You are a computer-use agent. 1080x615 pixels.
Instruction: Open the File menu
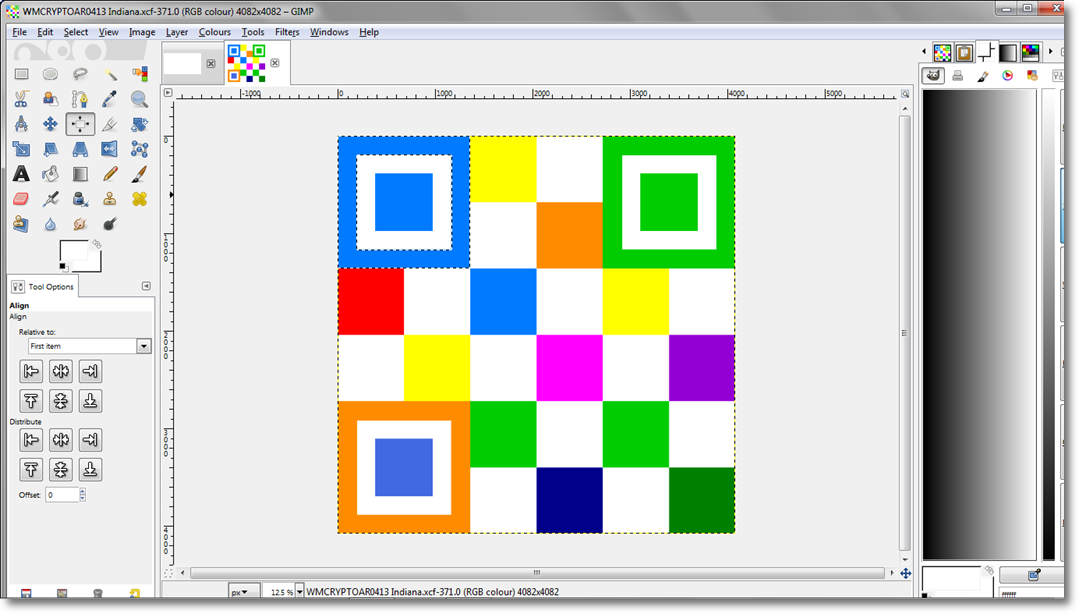click(x=19, y=32)
